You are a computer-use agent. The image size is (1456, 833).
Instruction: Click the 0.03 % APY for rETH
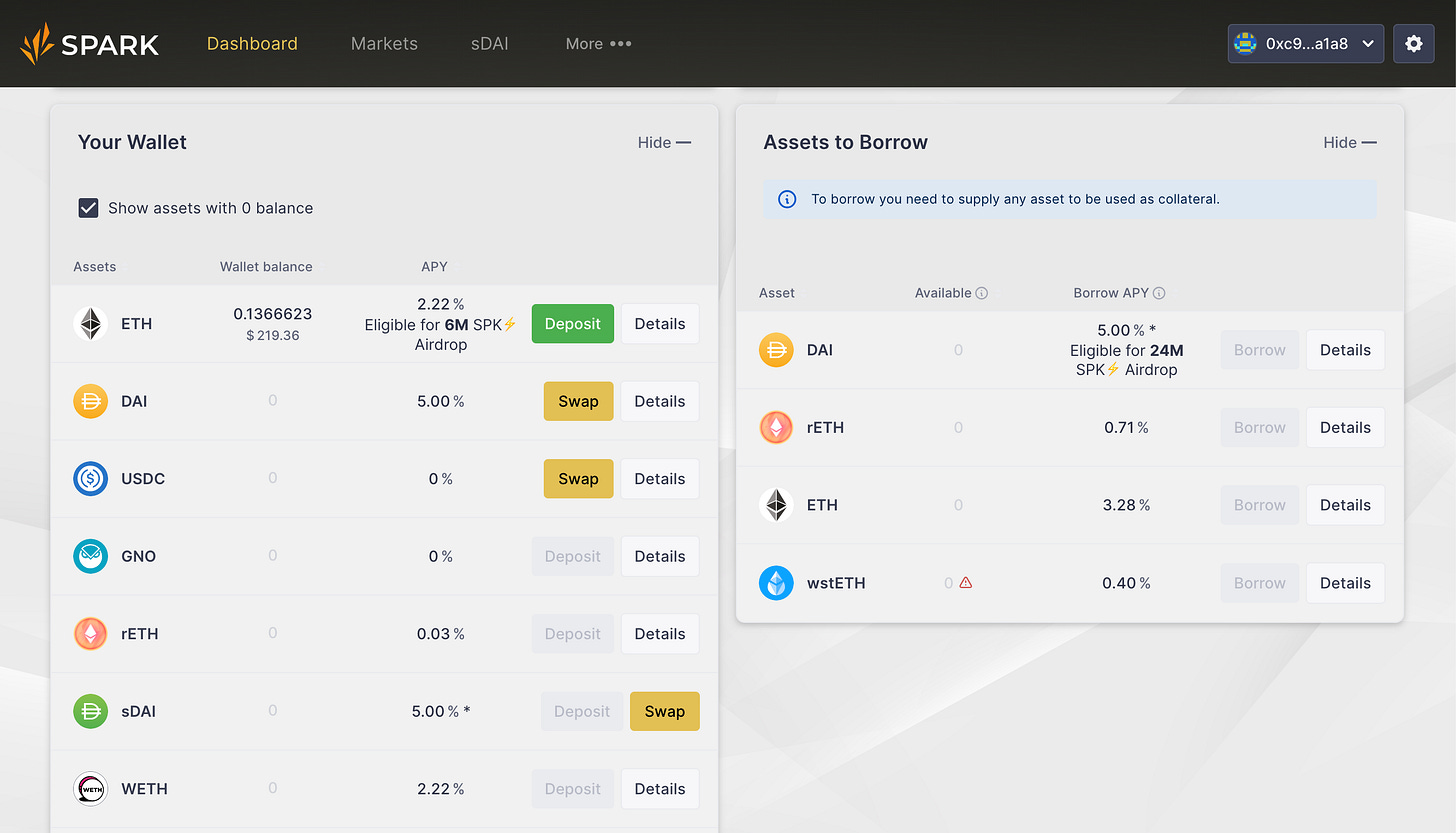click(441, 634)
